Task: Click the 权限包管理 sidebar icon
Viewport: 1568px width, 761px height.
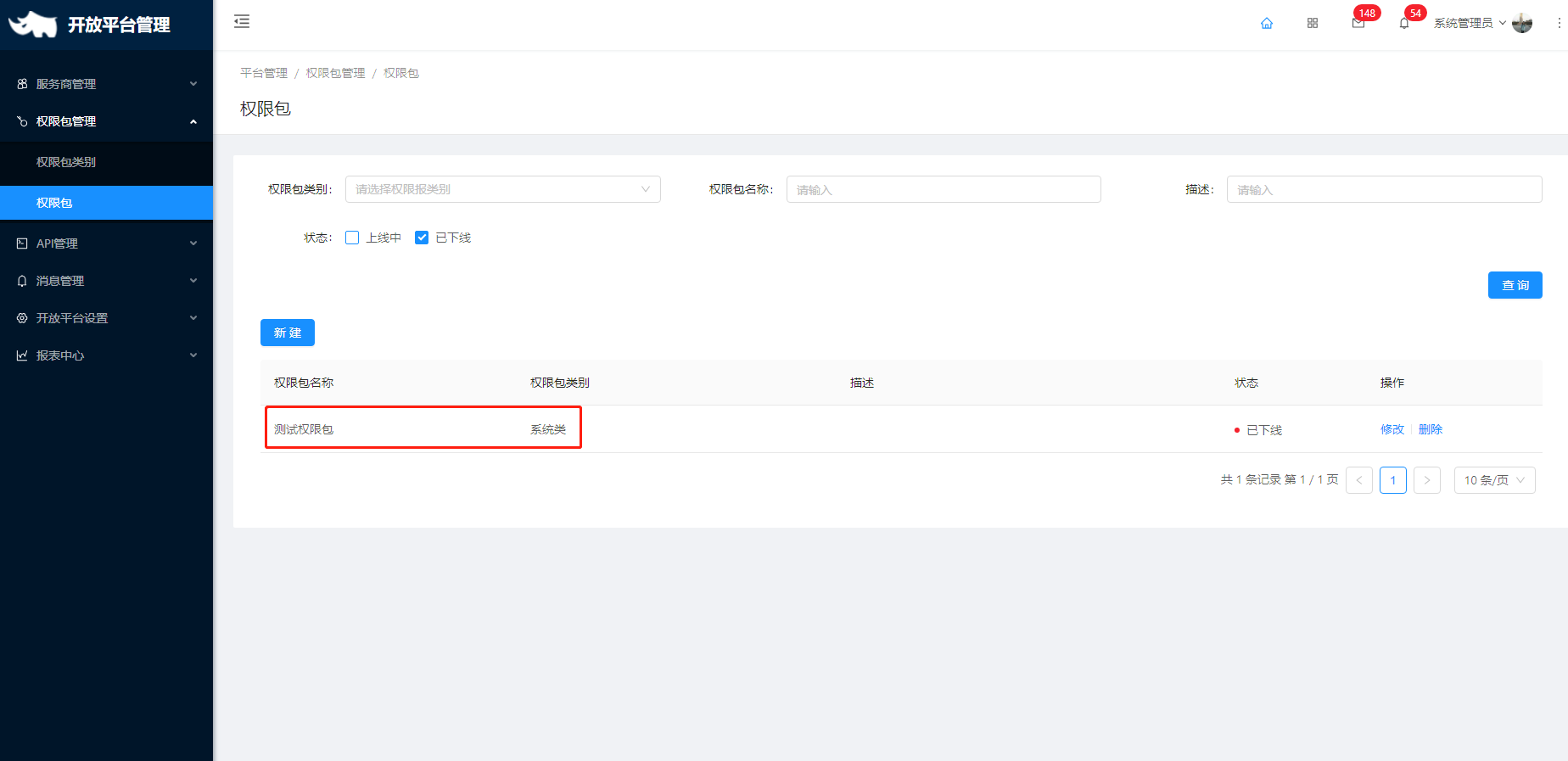Action: [x=22, y=121]
